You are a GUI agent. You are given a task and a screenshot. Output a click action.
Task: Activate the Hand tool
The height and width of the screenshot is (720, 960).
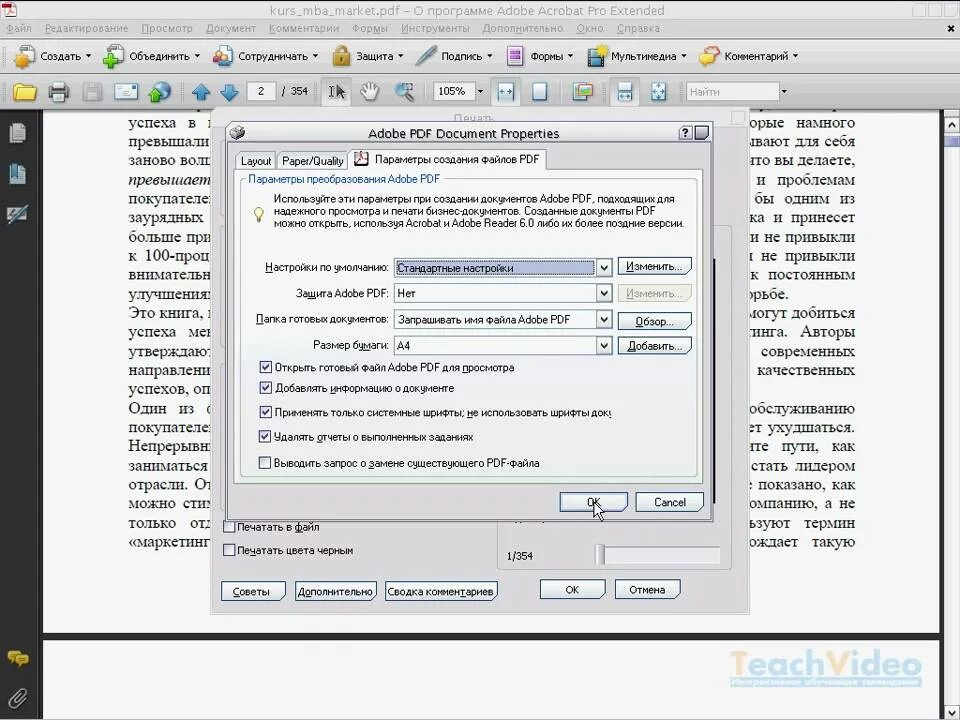[x=369, y=92]
